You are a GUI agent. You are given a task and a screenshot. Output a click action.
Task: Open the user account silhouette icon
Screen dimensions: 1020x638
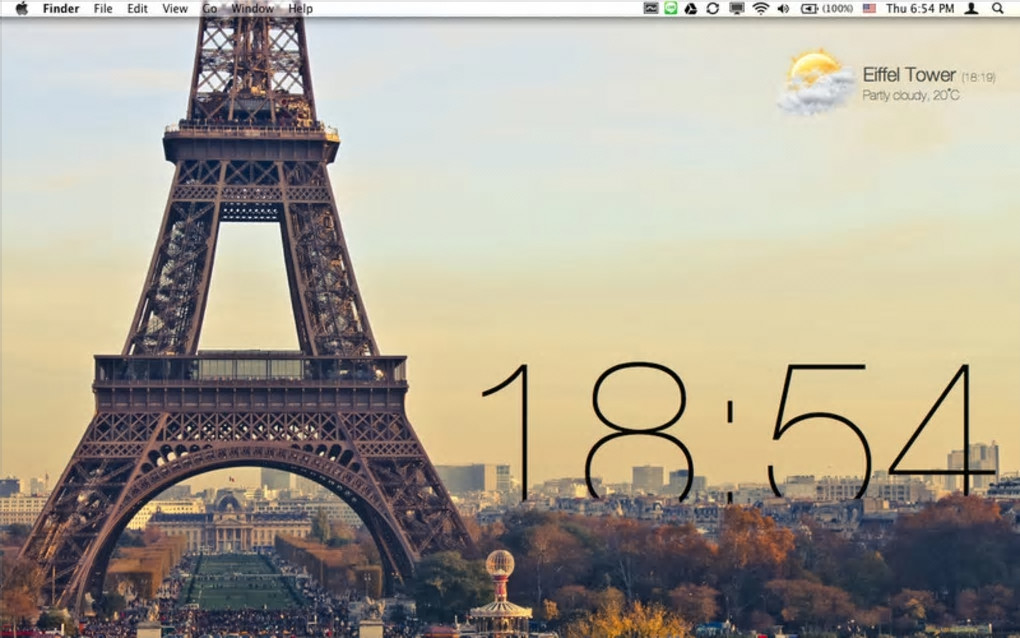[x=971, y=8]
